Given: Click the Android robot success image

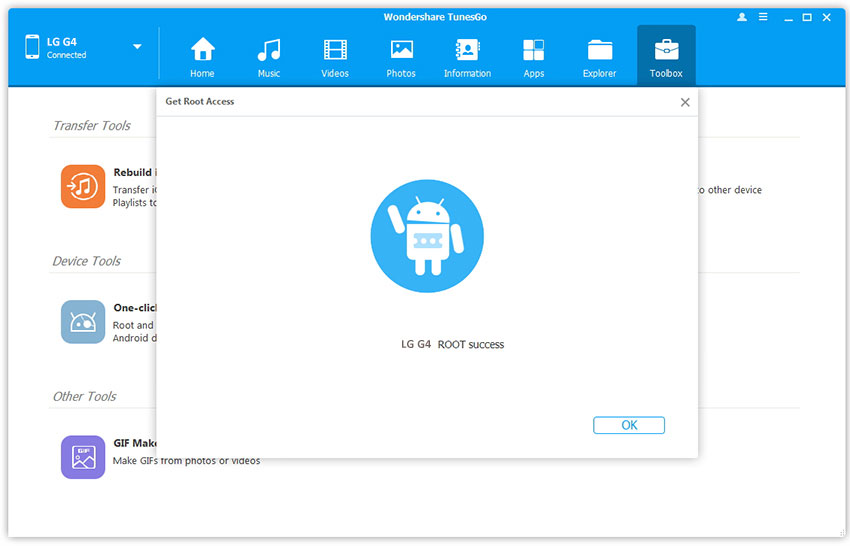Looking at the screenshot, I should tap(427, 236).
